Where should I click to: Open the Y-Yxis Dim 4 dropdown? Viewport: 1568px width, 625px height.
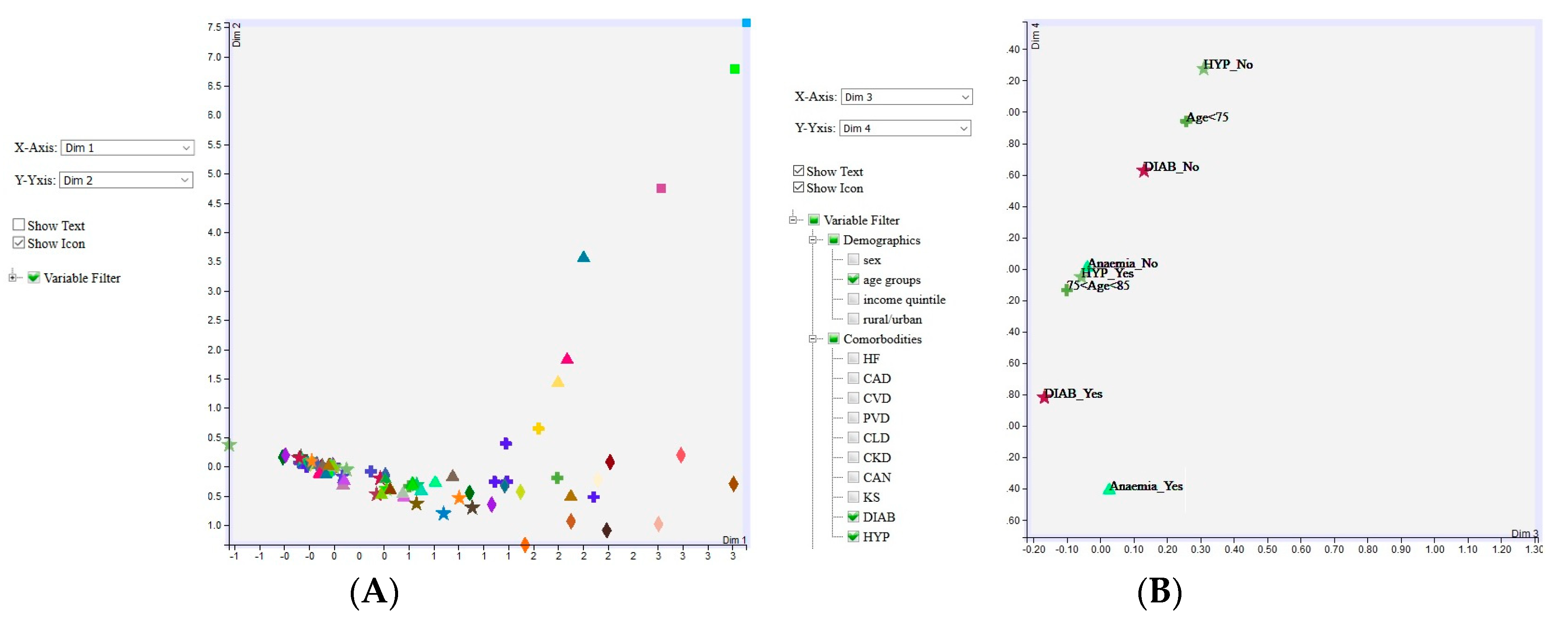click(x=965, y=128)
